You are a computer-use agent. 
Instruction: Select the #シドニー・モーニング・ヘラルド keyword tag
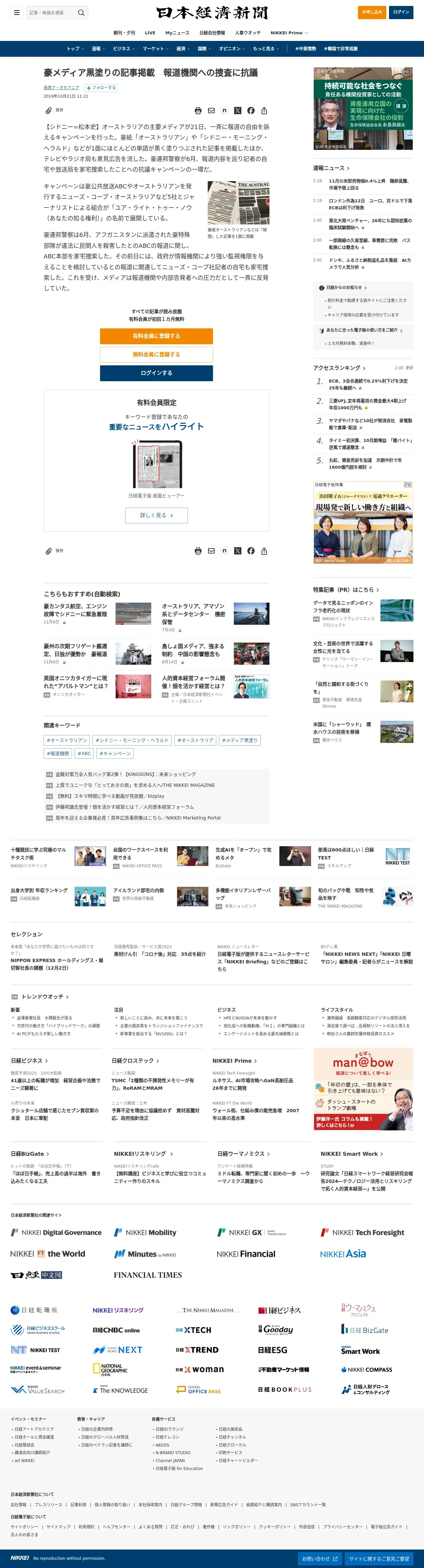pyautogui.click(x=132, y=740)
